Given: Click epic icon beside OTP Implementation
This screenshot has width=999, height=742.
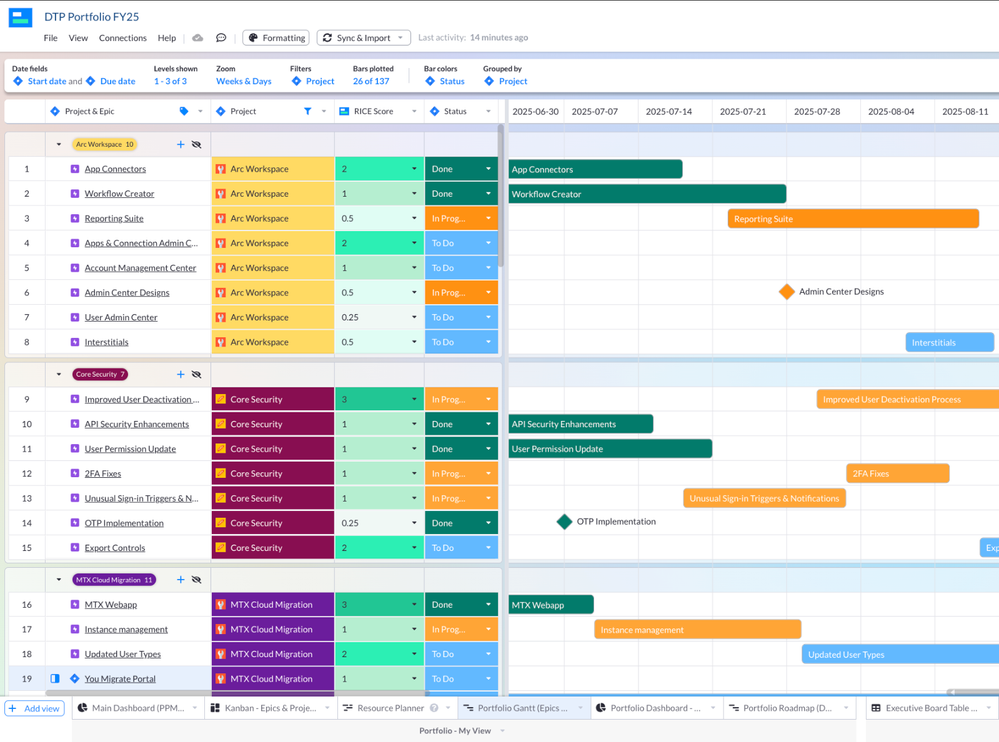Looking at the screenshot, I should (x=75, y=523).
